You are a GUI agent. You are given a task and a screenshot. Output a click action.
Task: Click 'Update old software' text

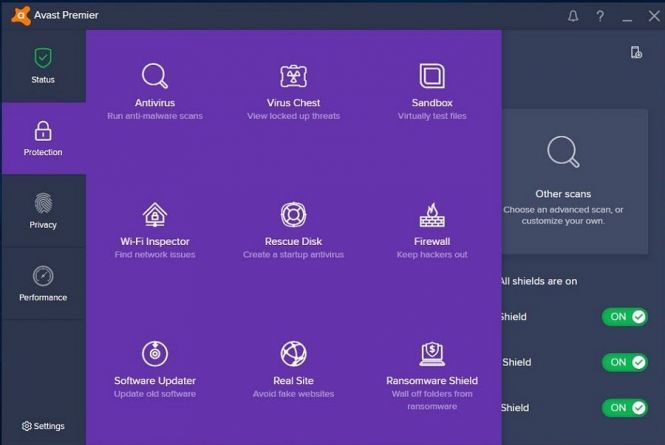[155, 394]
